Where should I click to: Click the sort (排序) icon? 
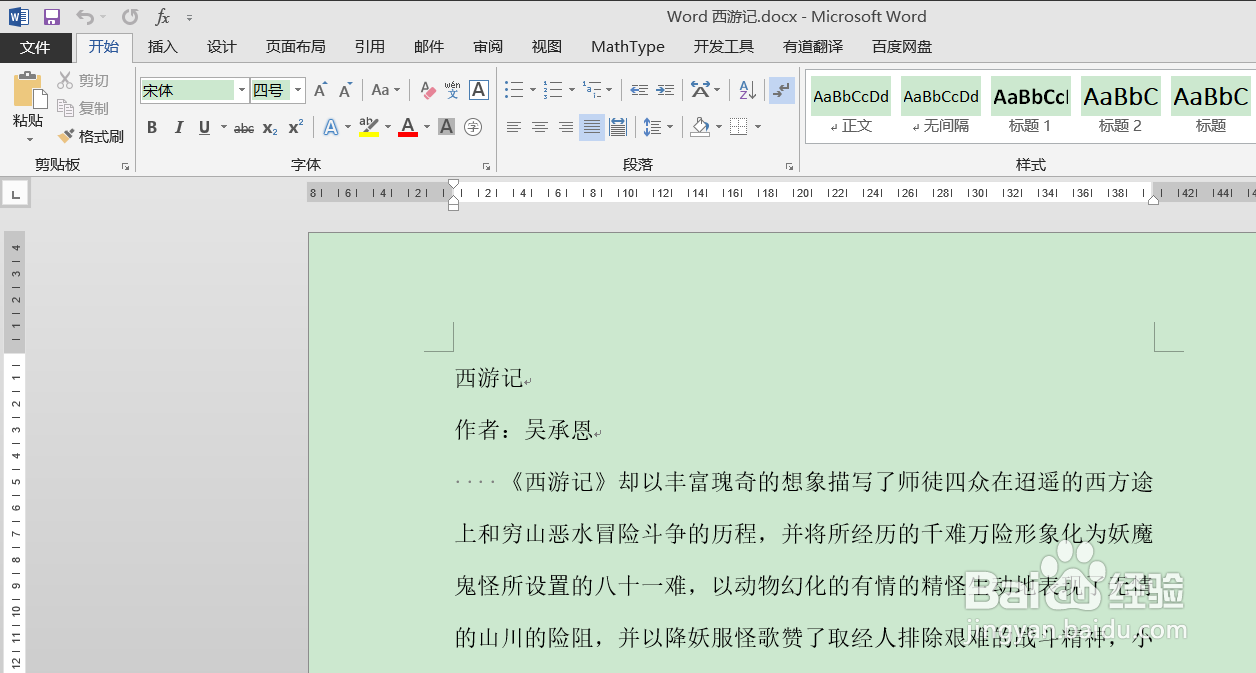745,90
